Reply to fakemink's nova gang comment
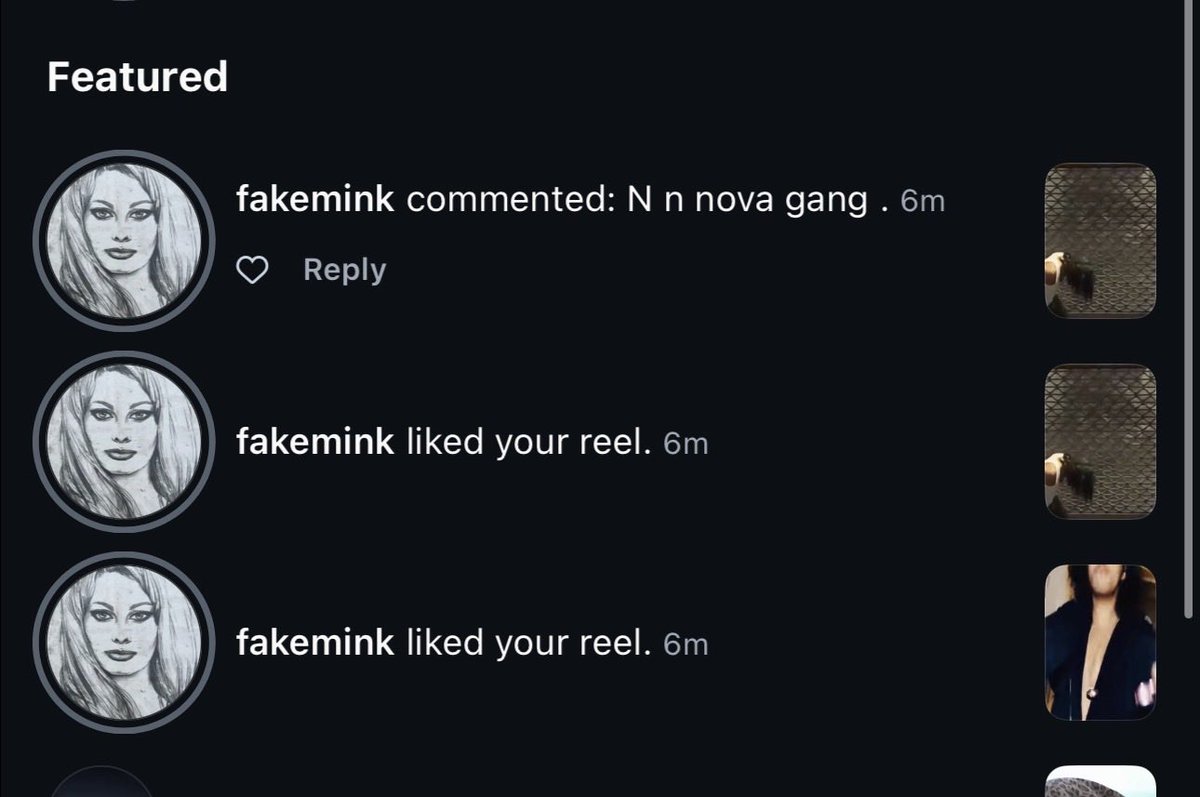This screenshot has height=797, width=1200. coord(344,270)
